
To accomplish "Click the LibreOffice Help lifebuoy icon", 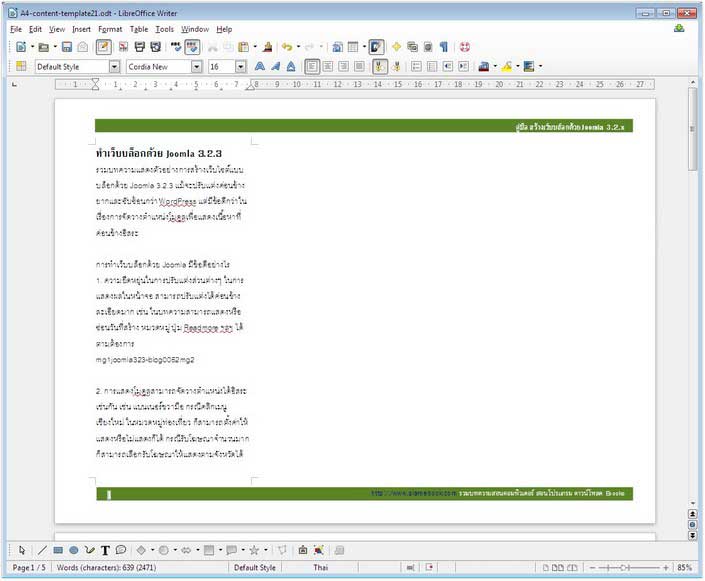I will tap(465, 47).
